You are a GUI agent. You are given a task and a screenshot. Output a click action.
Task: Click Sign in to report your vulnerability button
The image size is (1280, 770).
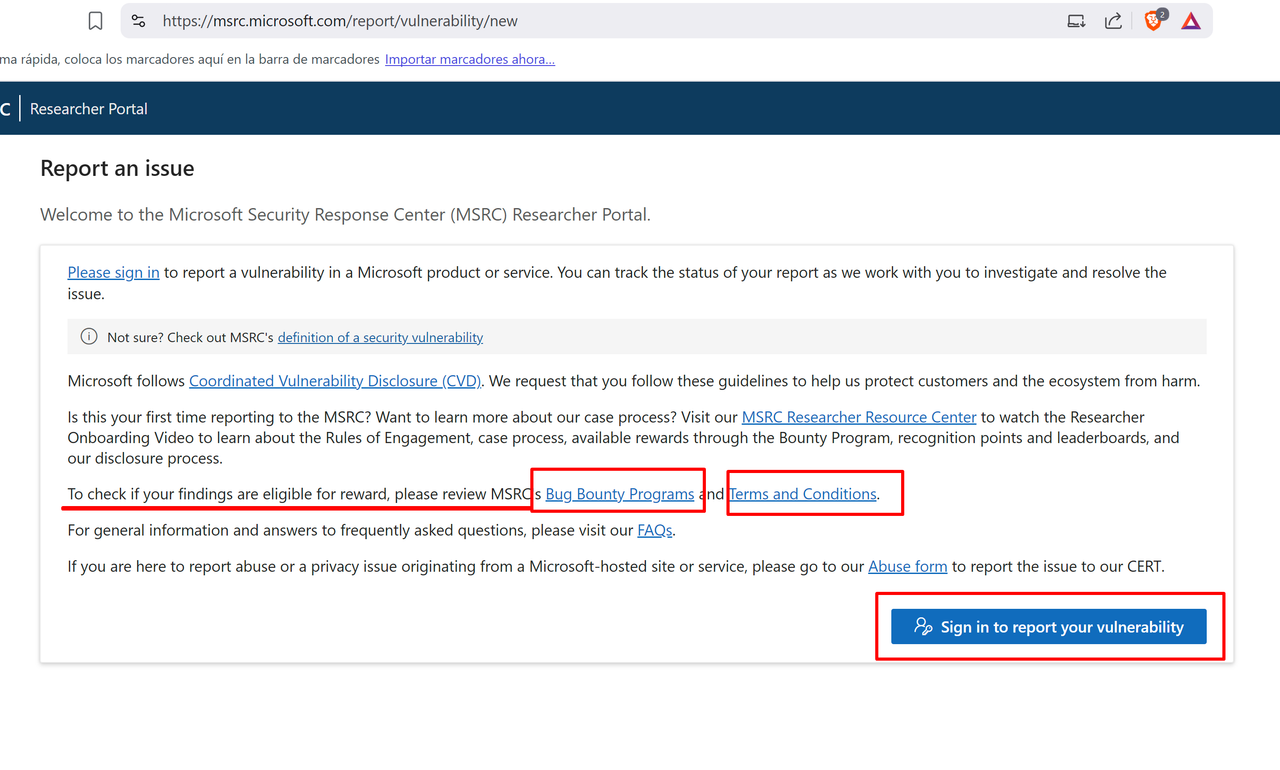coord(1049,627)
